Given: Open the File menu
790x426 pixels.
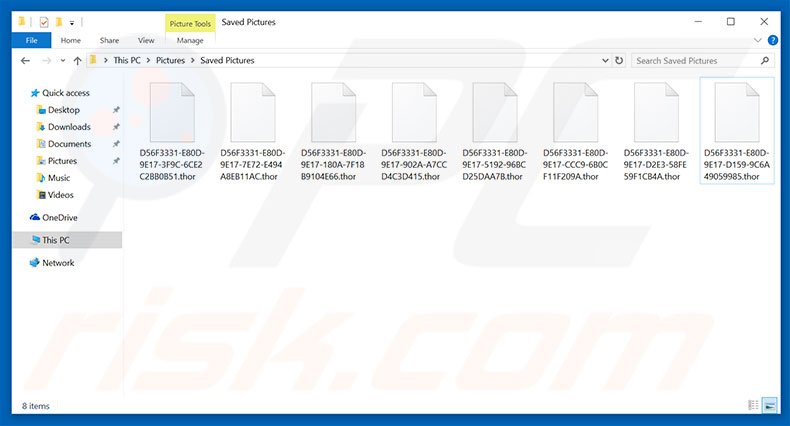Looking at the screenshot, I should (31, 41).
